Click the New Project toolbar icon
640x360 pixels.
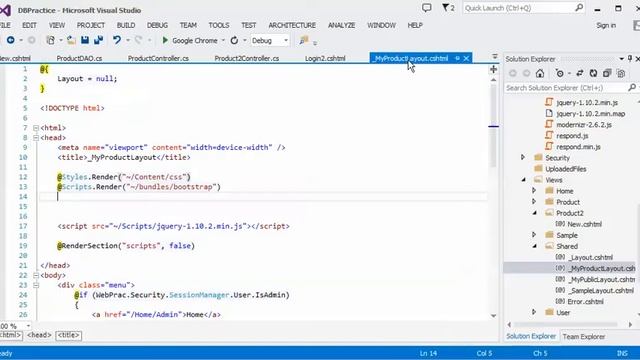51,40
